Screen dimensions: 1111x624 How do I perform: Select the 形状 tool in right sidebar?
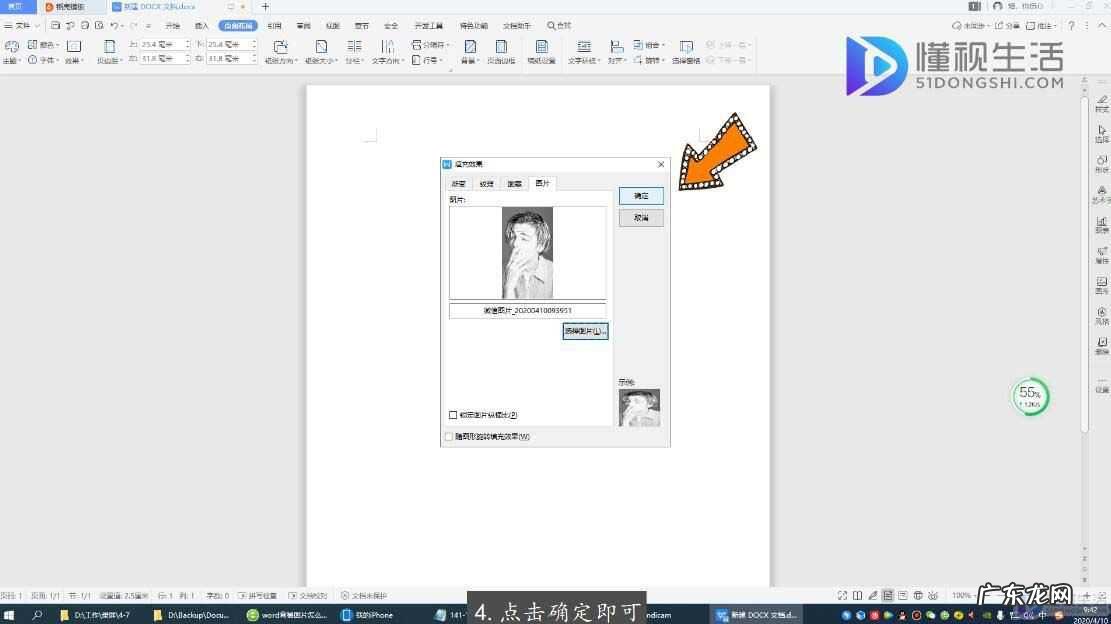(1102, 164)
